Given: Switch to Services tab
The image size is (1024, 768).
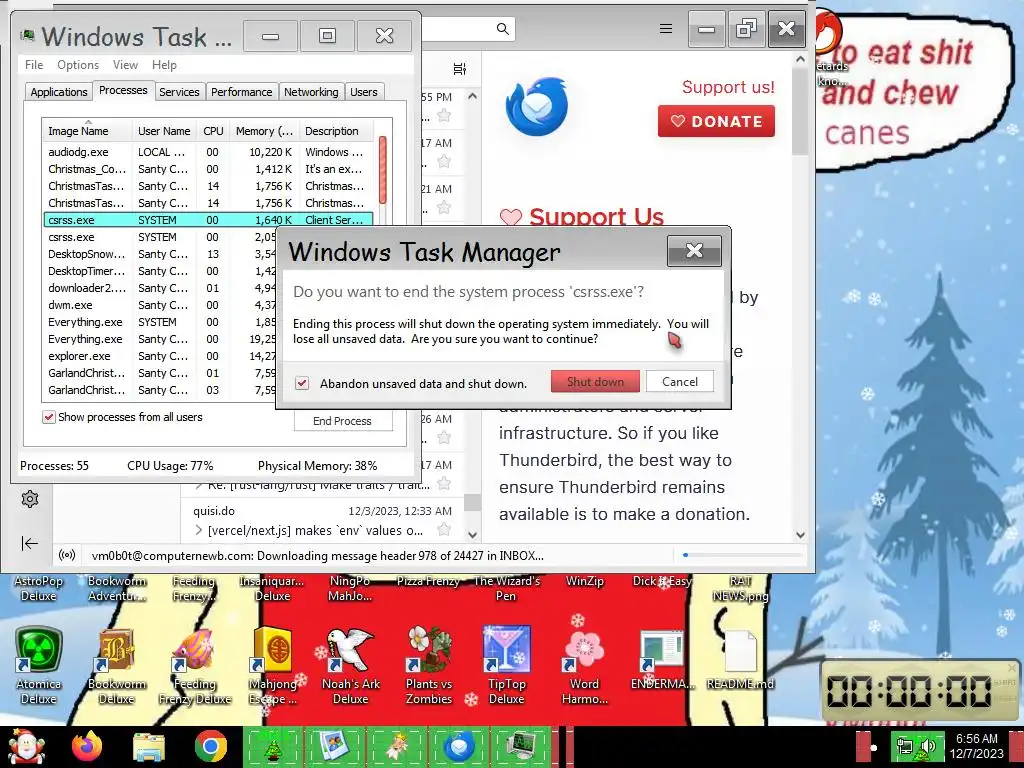Looking at the screenshot, I should pos(179,92).
